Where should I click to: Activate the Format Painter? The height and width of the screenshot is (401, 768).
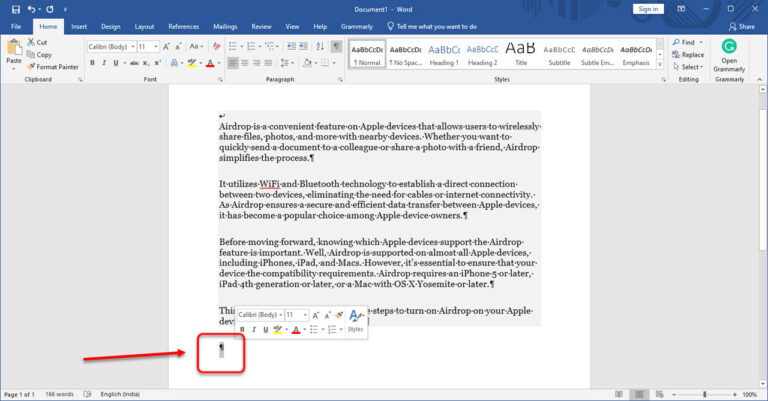pyautogui.click(x=53, y=67)
